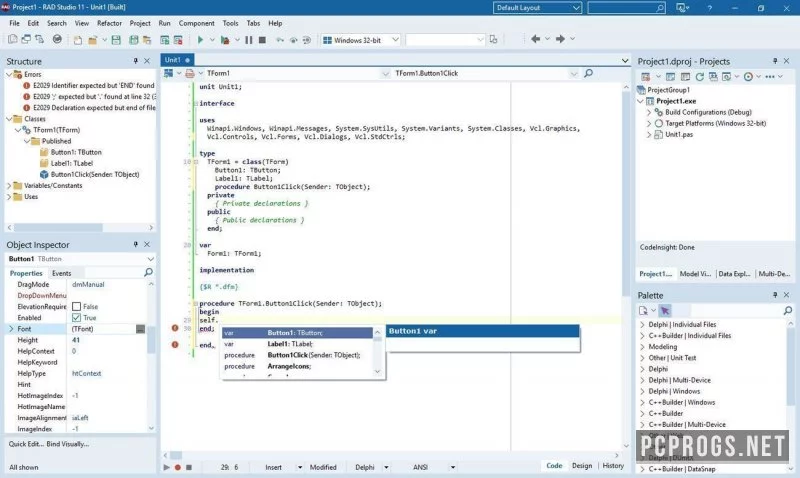Click the circular target icon in Projects toolbar
This screenshot has height=478, width=800.
point(748,77)
